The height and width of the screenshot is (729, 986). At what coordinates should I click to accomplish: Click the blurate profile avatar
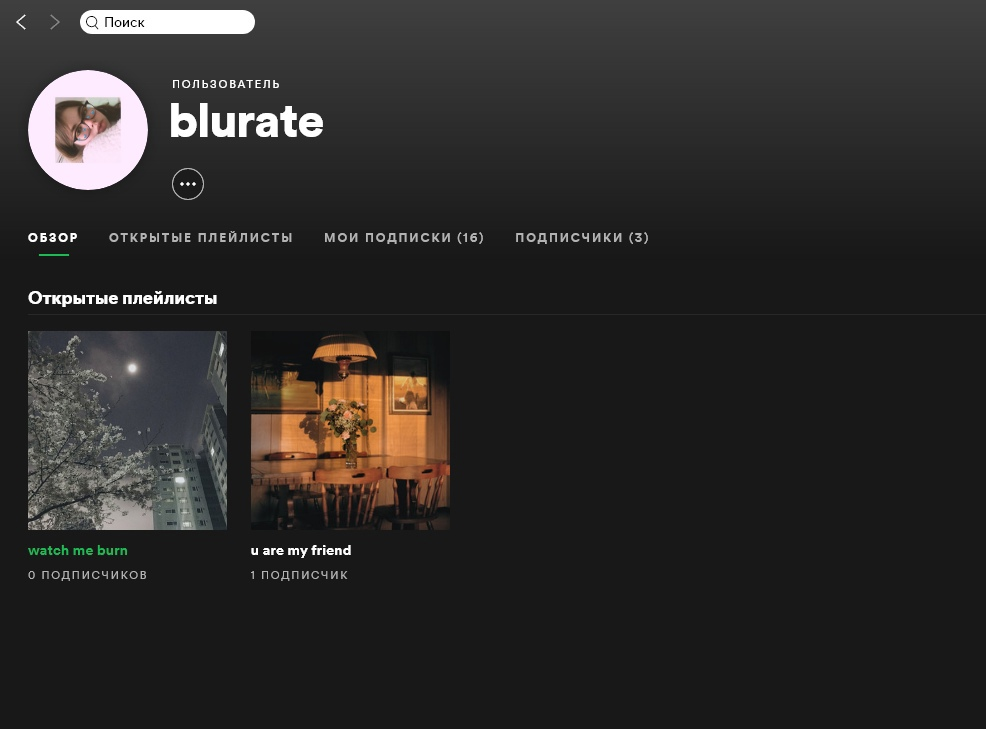[x=88, y=130]
